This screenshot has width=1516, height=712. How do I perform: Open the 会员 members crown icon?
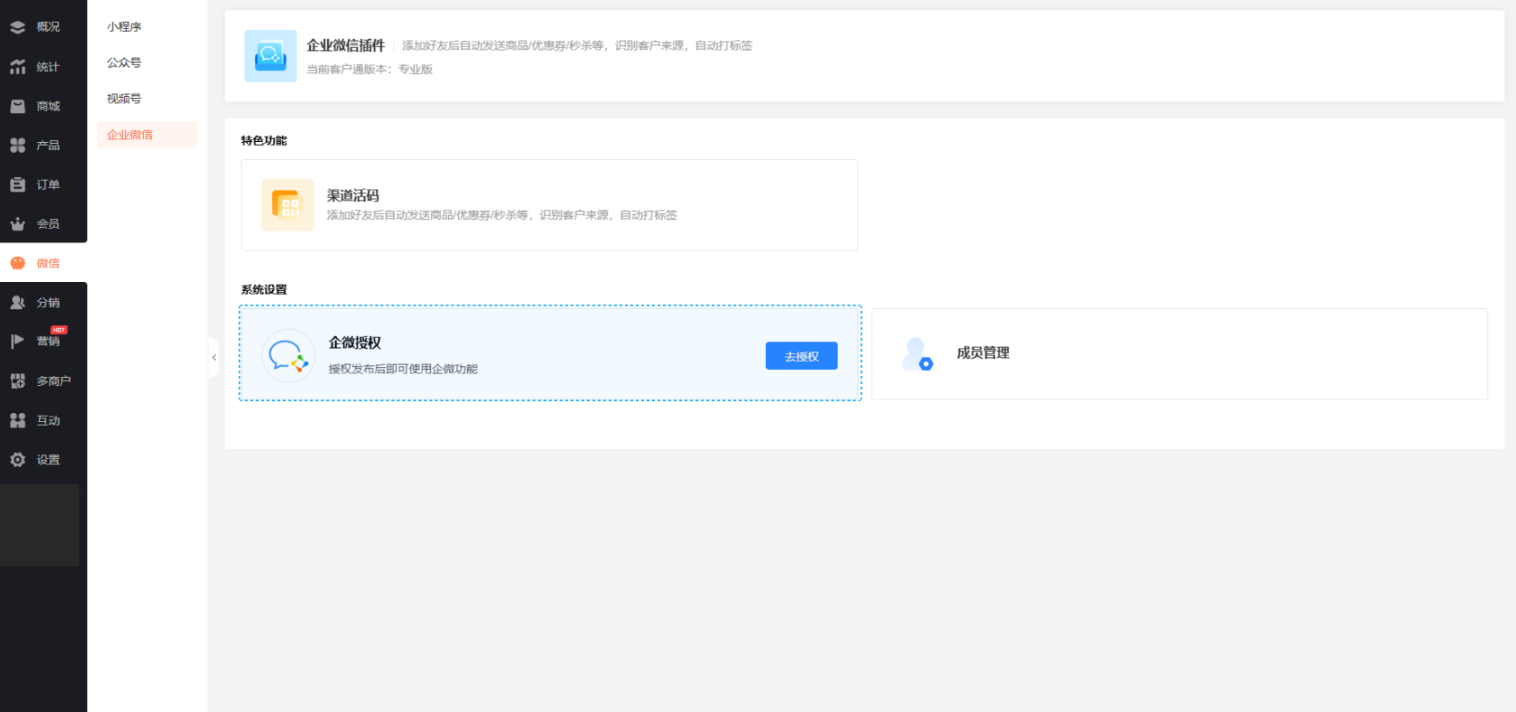[18, 224]
